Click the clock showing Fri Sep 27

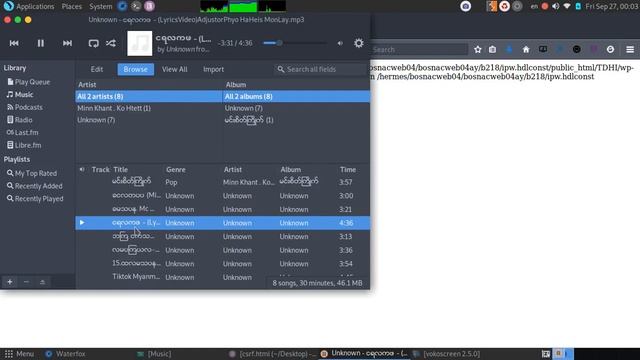pos(611,6)
